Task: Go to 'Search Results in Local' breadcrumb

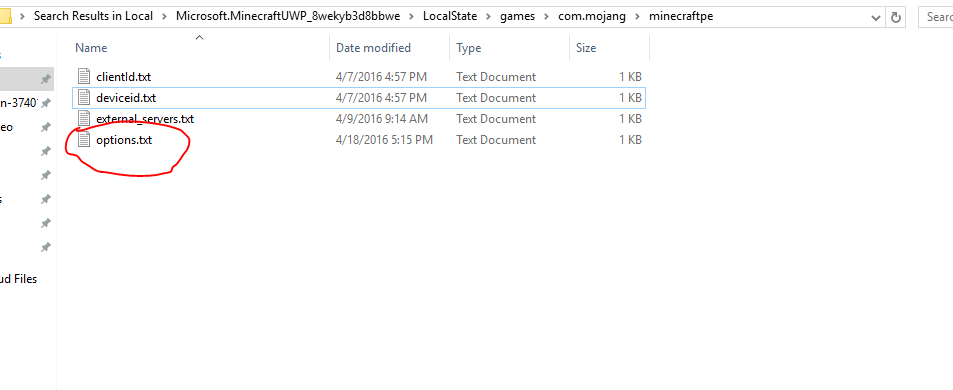Action: click(93, 16)
